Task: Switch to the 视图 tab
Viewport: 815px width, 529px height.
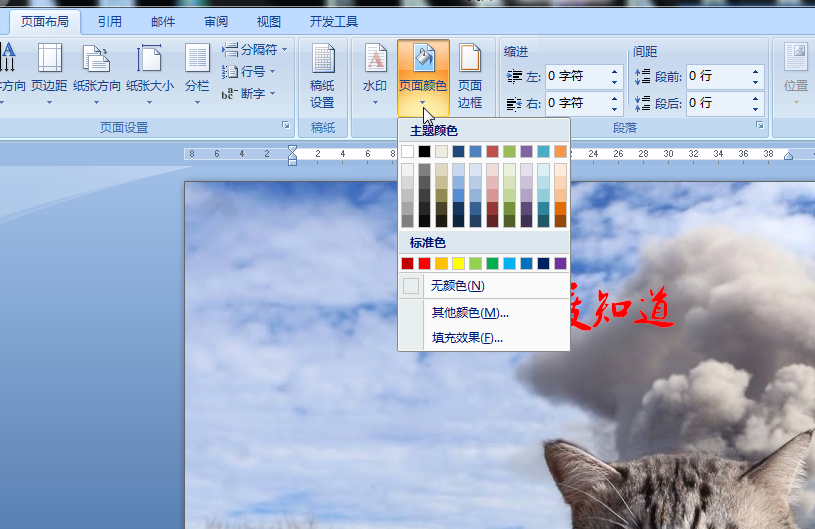Action: tap(269, 22)
